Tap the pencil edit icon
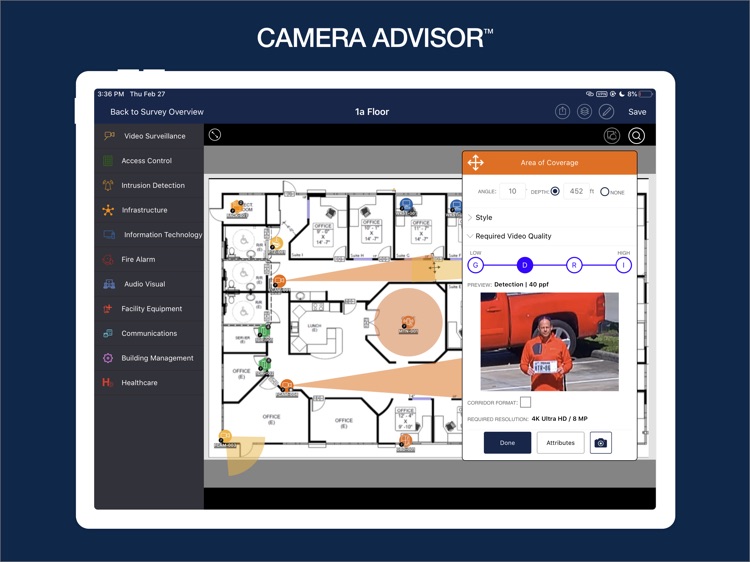Screen dimensions: 750x562 (607, 111)
